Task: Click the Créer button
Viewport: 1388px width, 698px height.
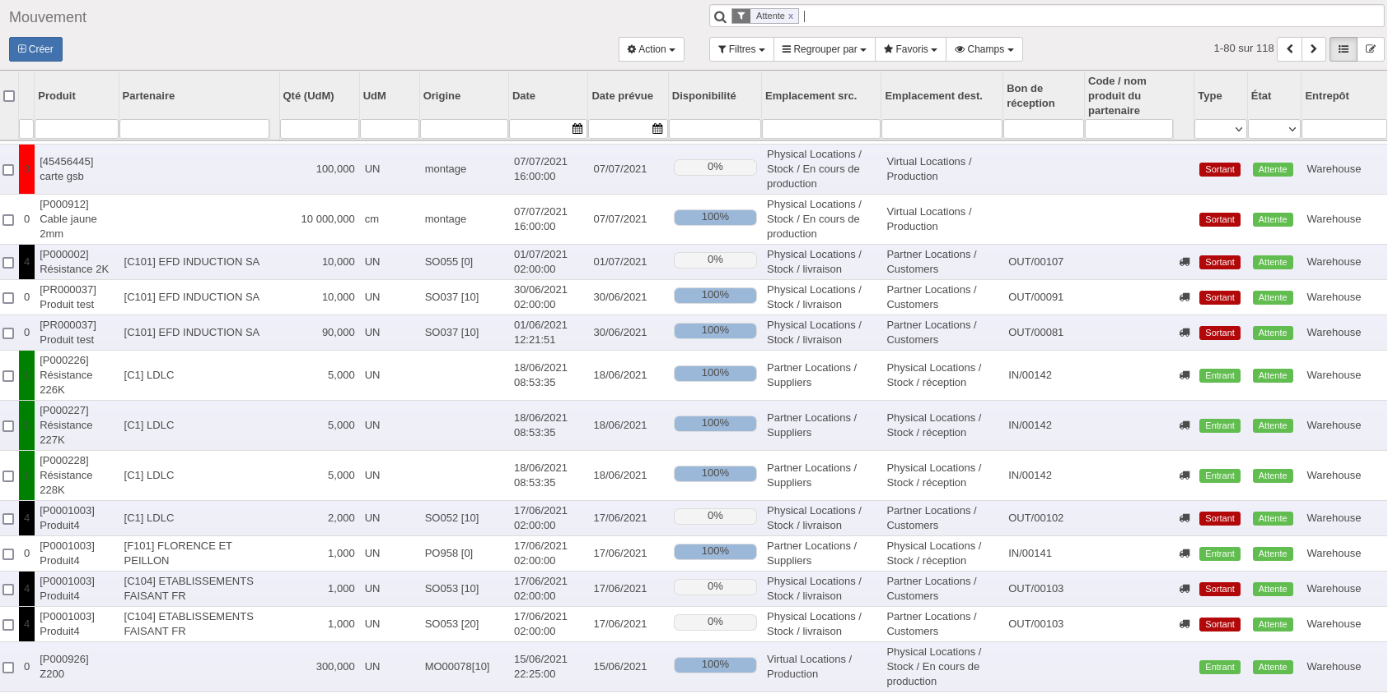Action: tap(36, 49)
